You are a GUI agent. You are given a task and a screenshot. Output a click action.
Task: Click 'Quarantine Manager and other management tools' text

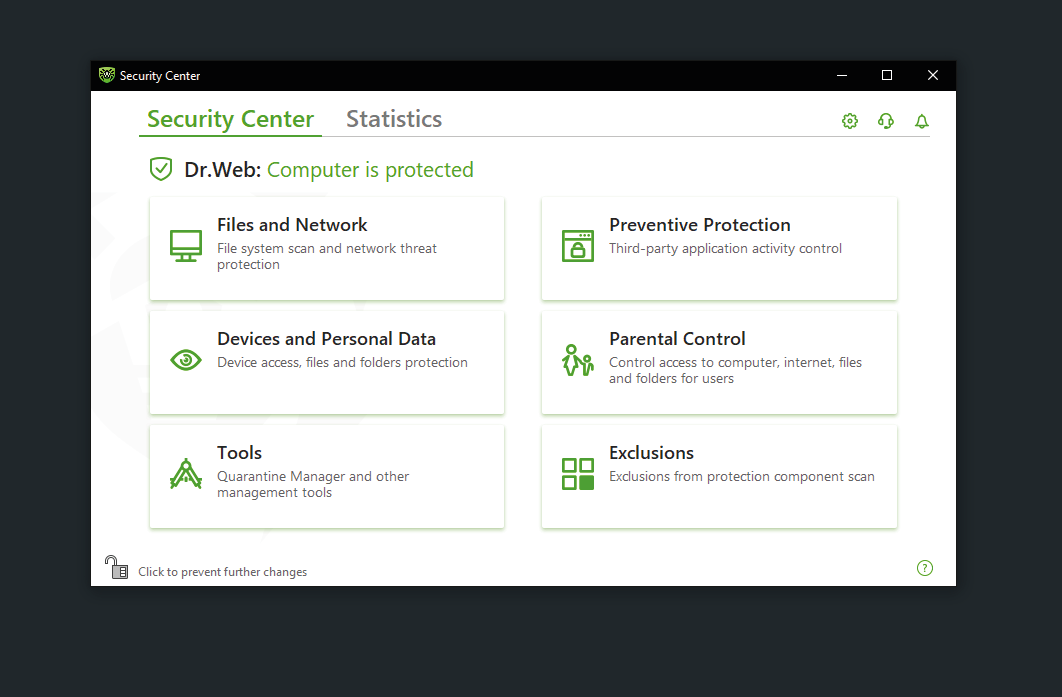pyautogui.click(x=313, y=484)
